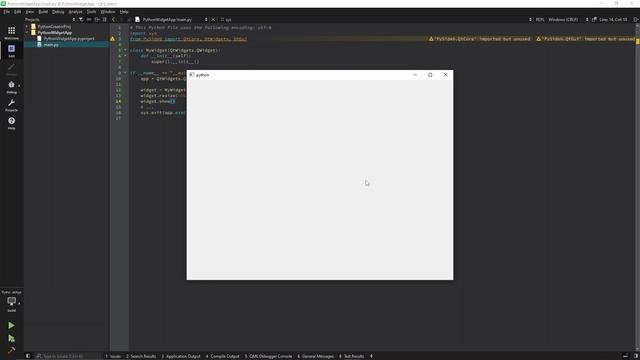Fold the __init__ method code block

coord(125,56)
